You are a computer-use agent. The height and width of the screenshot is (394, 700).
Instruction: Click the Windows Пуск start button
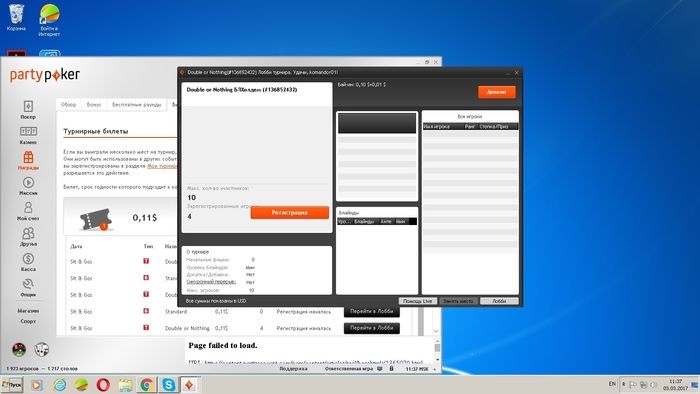12,385
